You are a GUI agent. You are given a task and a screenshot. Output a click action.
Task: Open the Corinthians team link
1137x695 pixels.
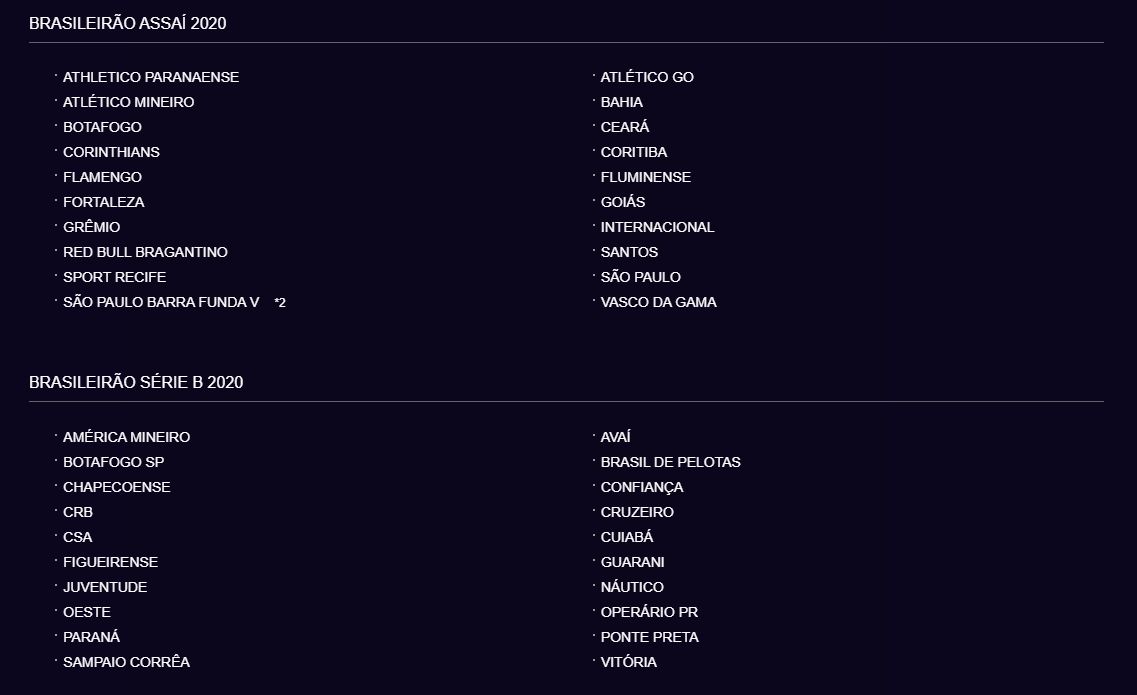[111, 152]
